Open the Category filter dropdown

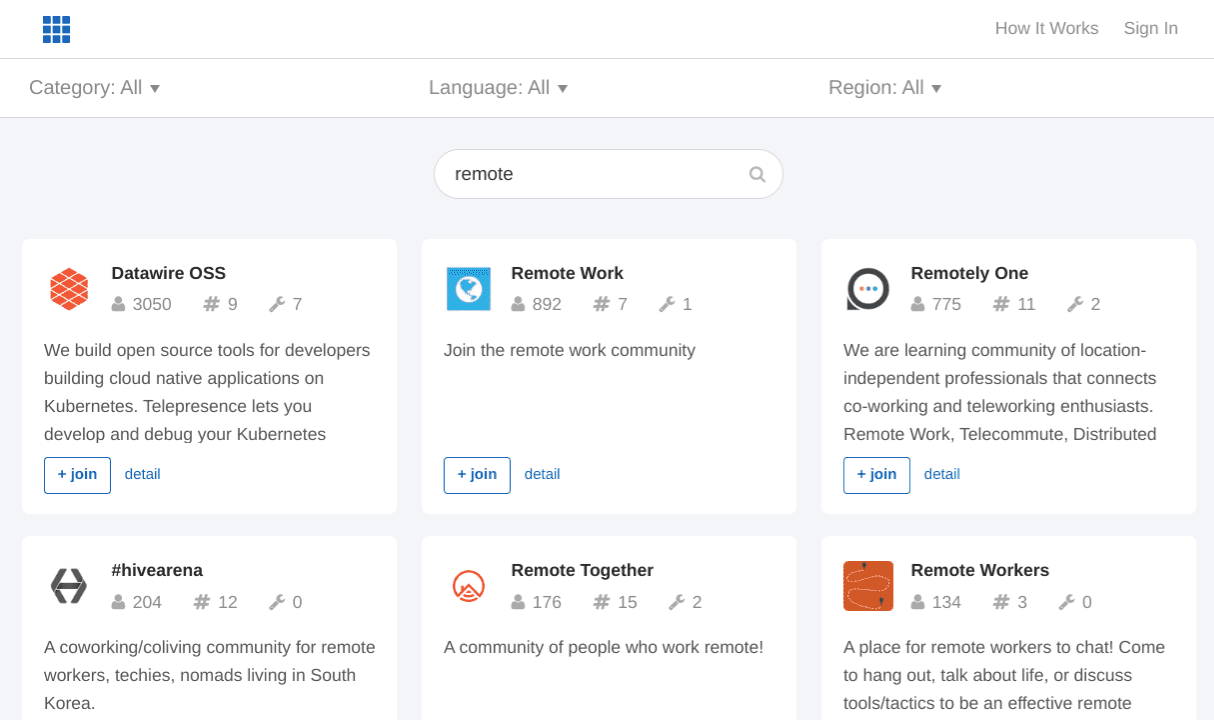tap(95, 88)
